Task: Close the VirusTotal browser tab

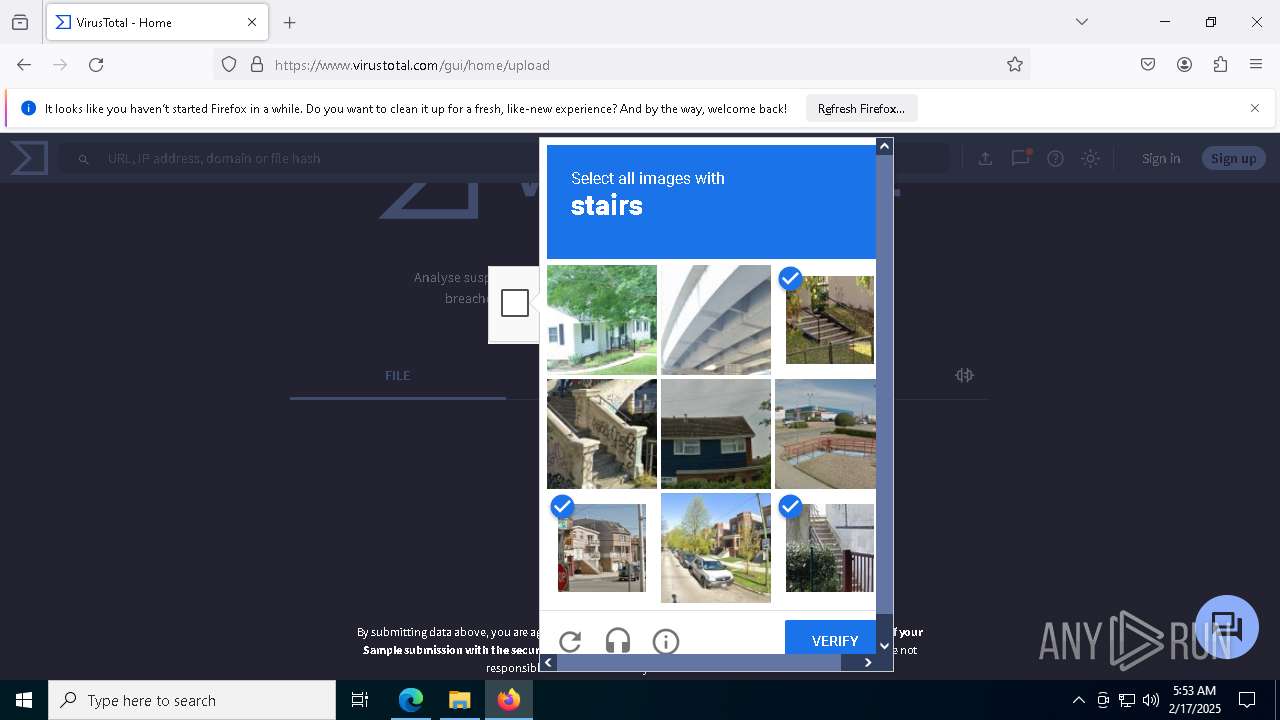Action: point(252,22)
